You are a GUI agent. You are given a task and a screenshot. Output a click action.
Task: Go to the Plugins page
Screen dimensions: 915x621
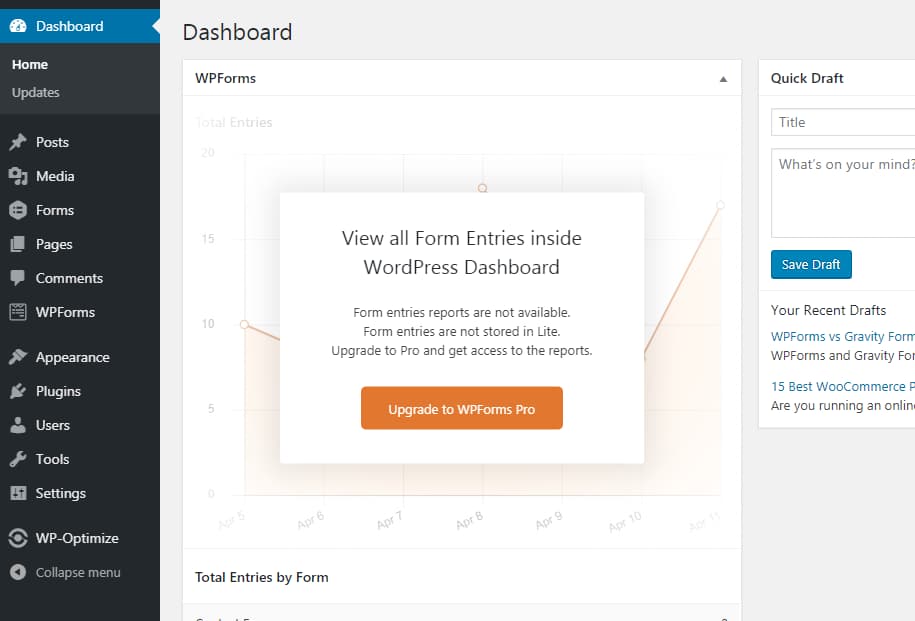56,391
